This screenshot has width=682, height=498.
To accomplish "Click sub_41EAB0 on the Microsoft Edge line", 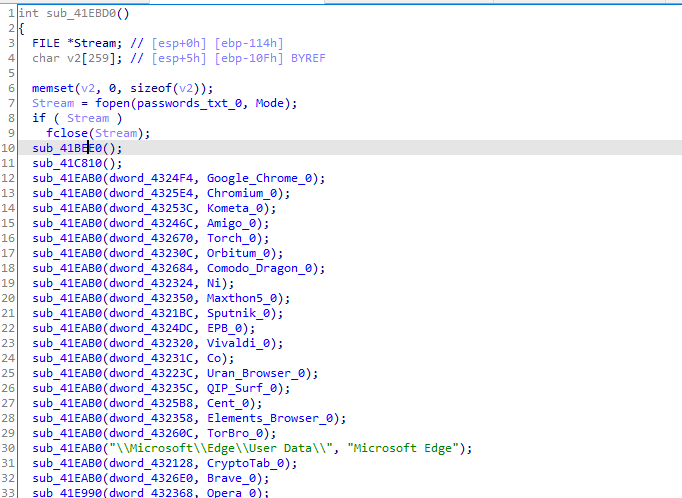I will (x=67, y=448).
